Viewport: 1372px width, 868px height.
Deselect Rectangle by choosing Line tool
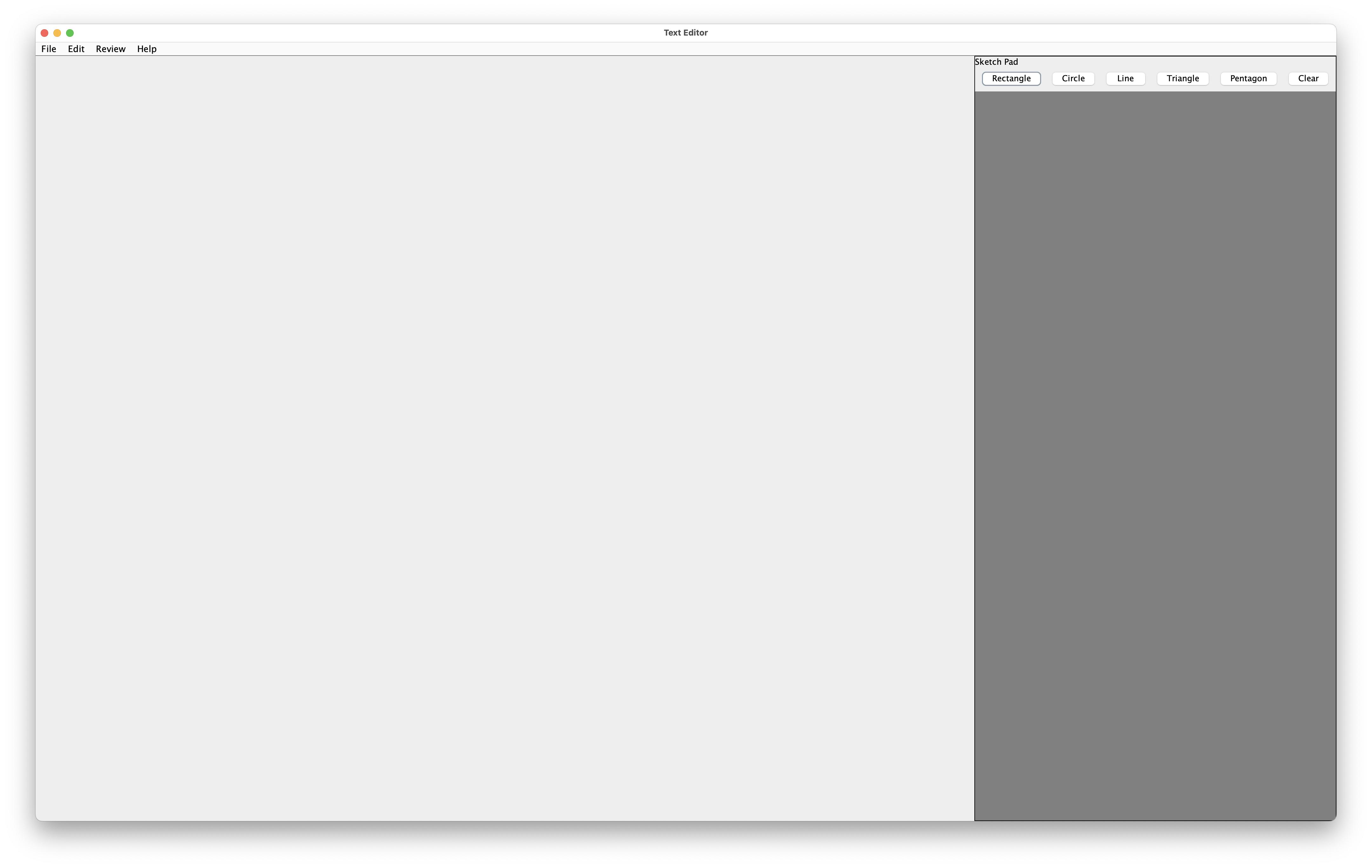pos(1125,78)
